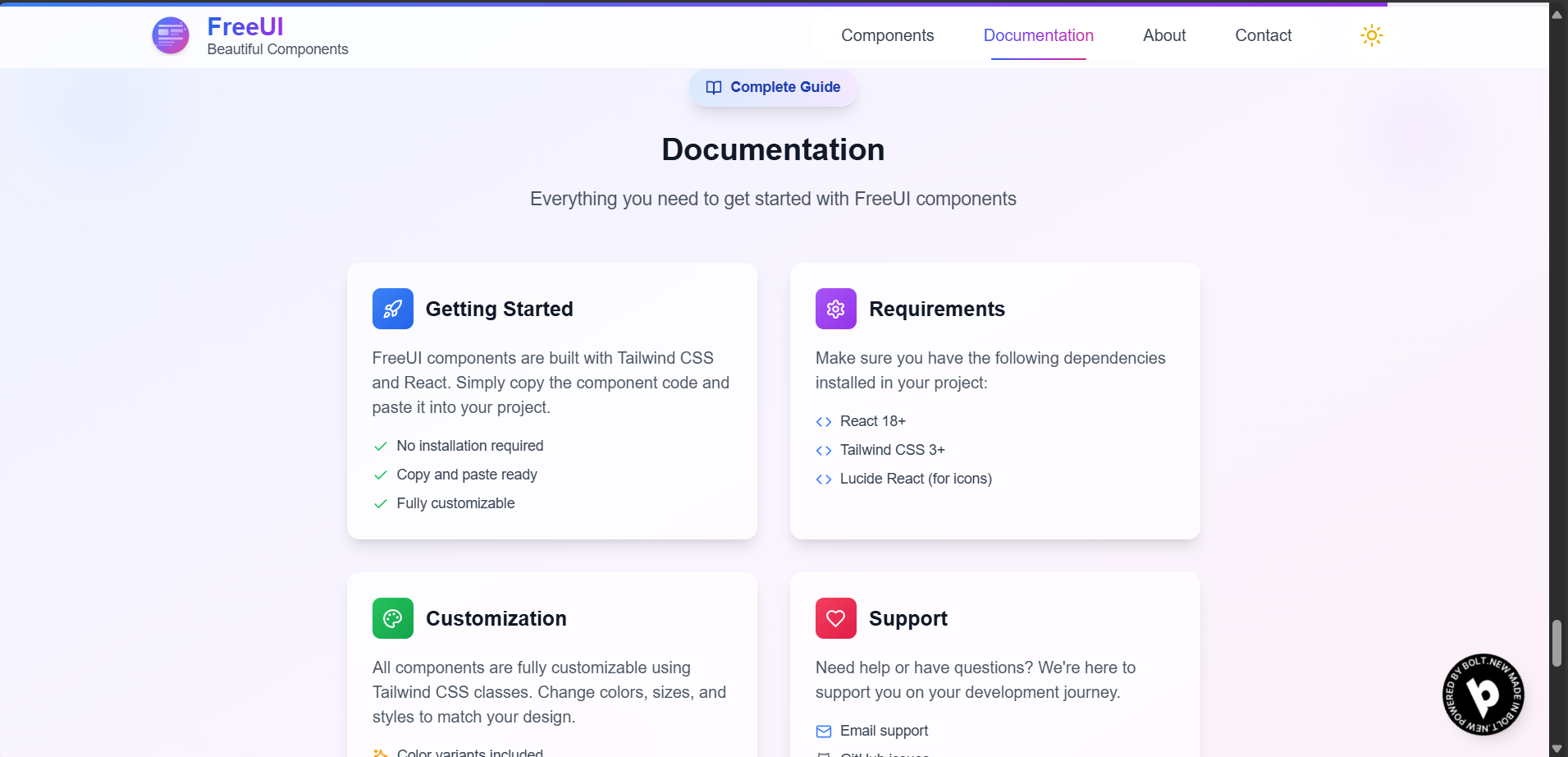Click the book icon in Complete Guide badge

point(714,88)
